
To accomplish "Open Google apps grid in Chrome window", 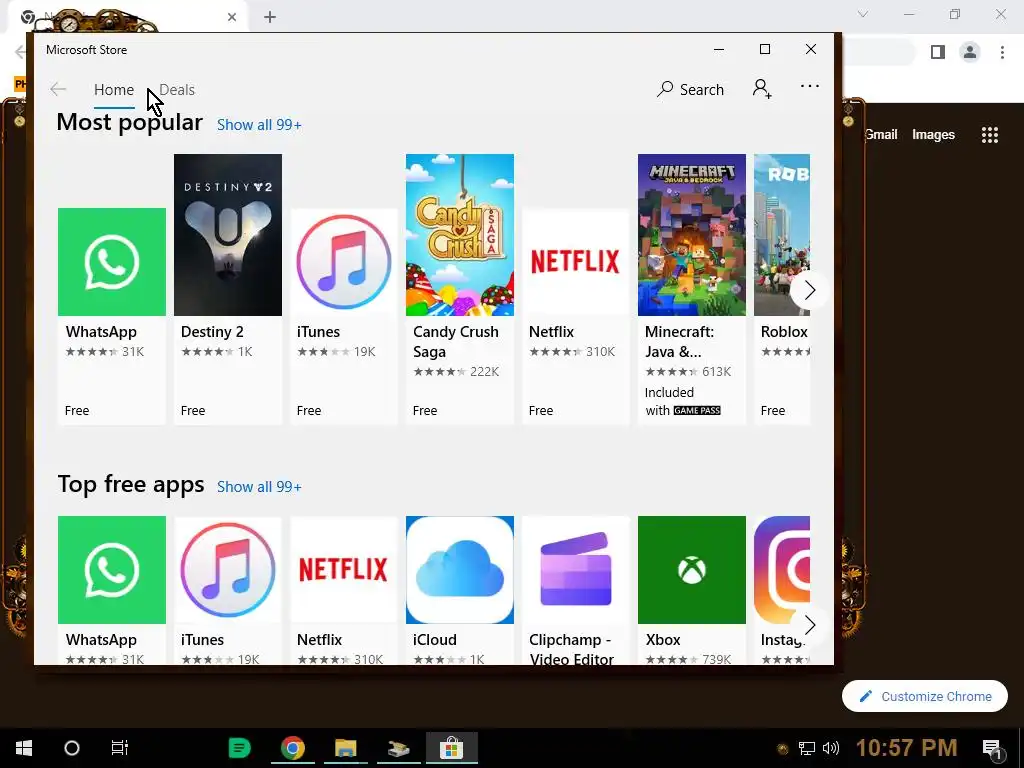I will point(990,135).
